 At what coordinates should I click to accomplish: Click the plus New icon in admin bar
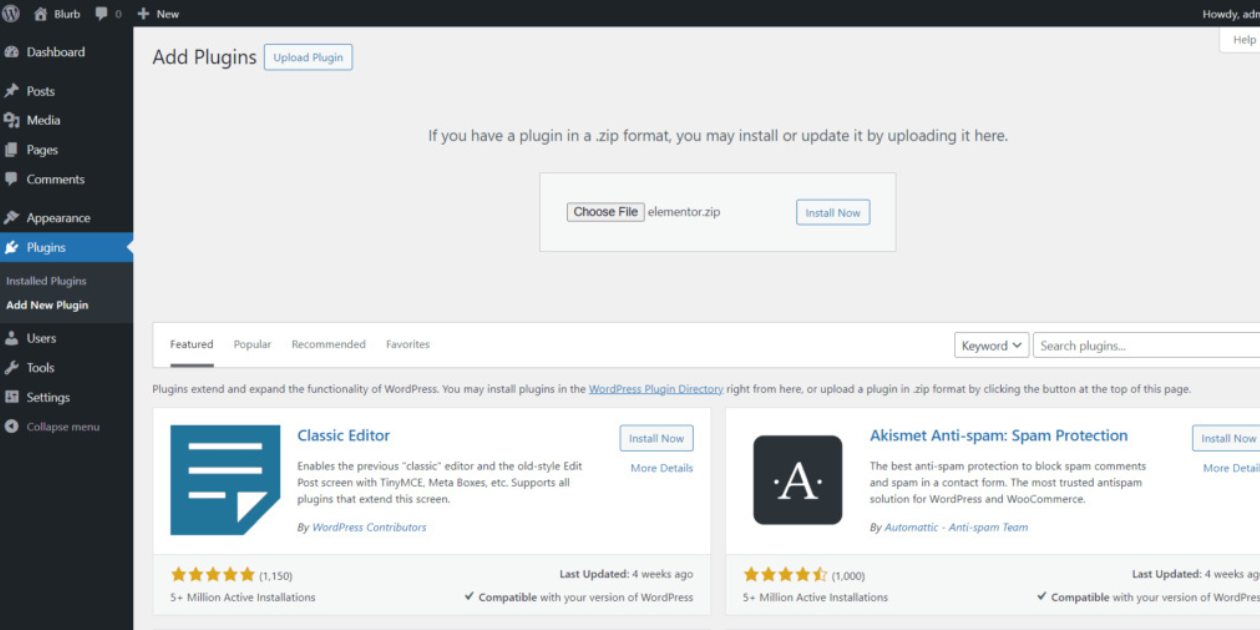(143, 14)
